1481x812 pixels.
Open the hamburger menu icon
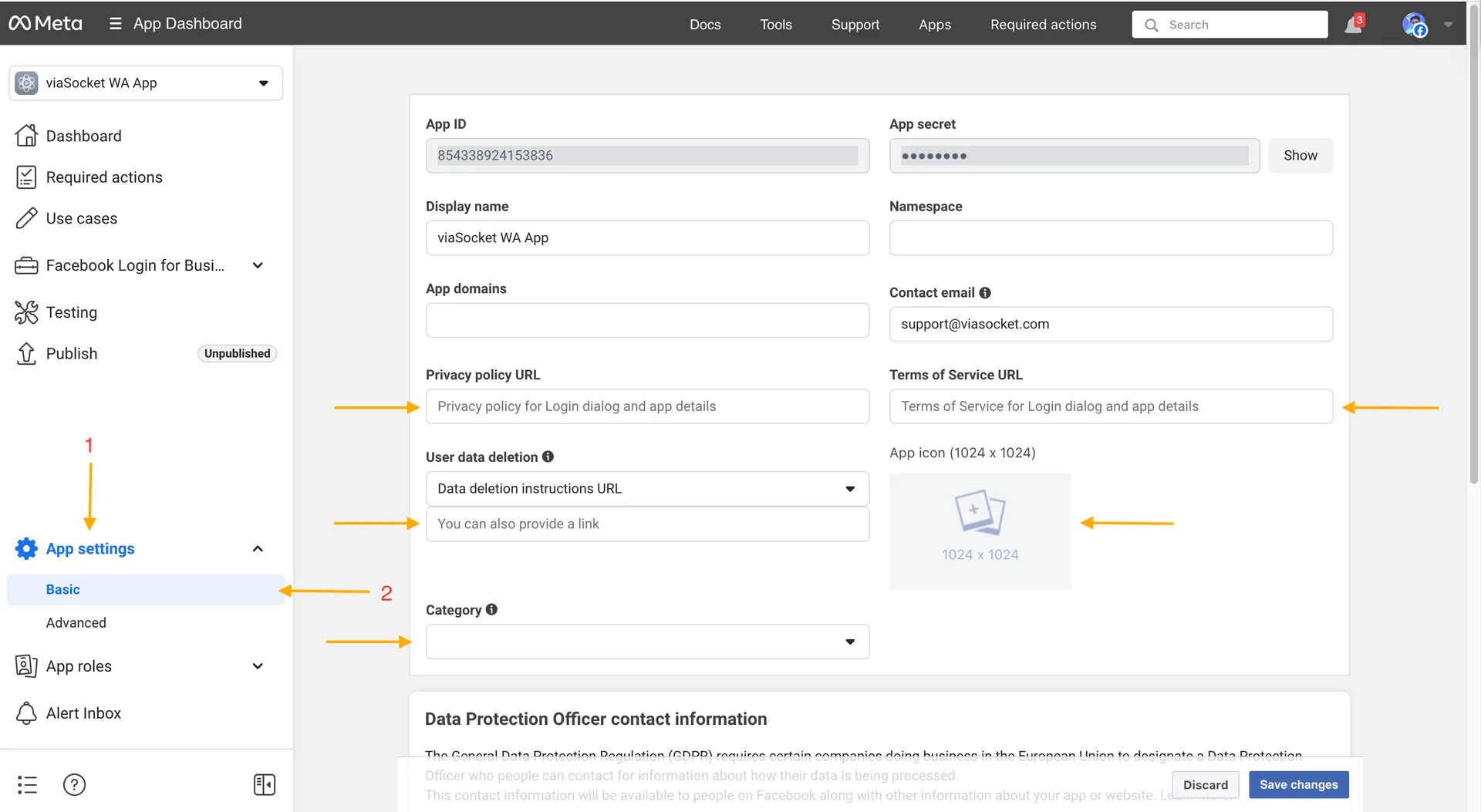click(116, 24)
